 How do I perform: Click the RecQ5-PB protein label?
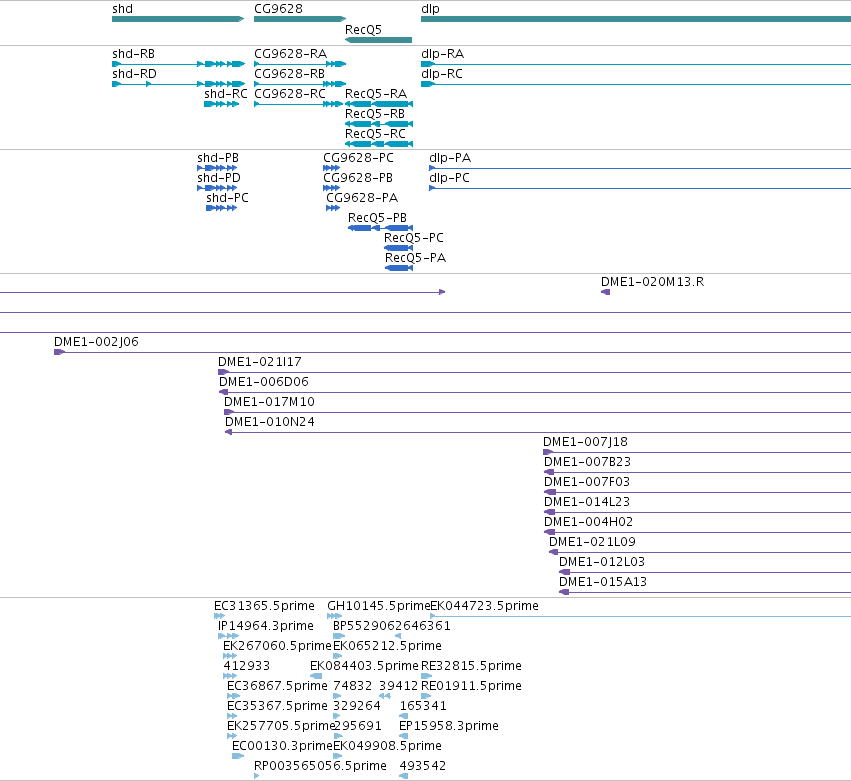pos(377,218)
